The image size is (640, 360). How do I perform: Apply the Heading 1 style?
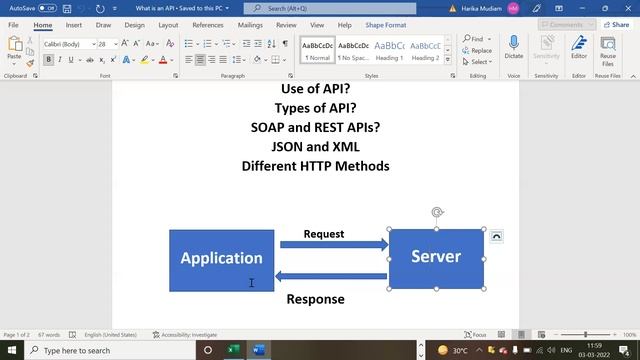(389, 50)
